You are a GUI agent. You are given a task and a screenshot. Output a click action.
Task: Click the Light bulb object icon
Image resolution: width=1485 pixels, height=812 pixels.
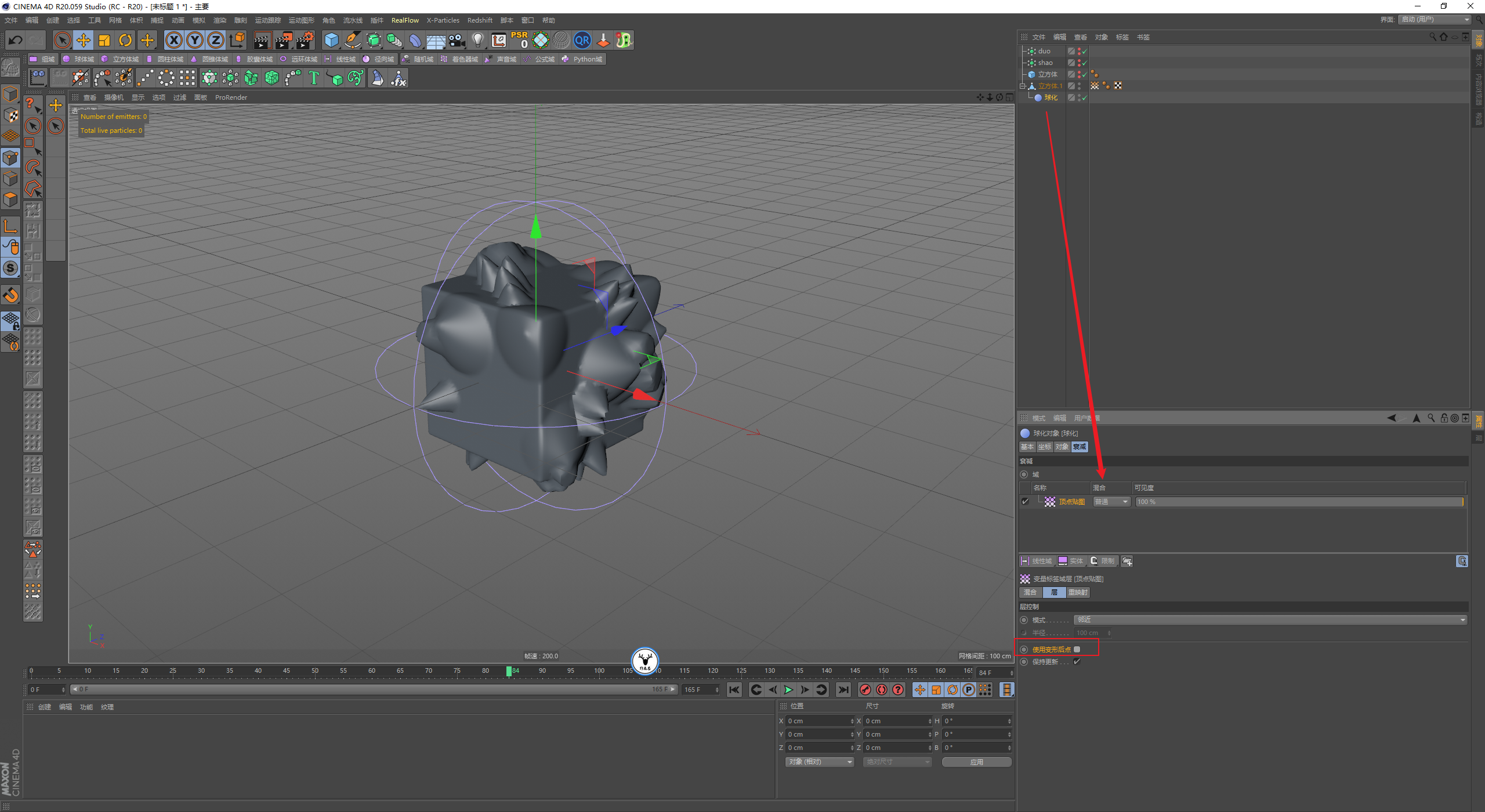coord(477,40)
